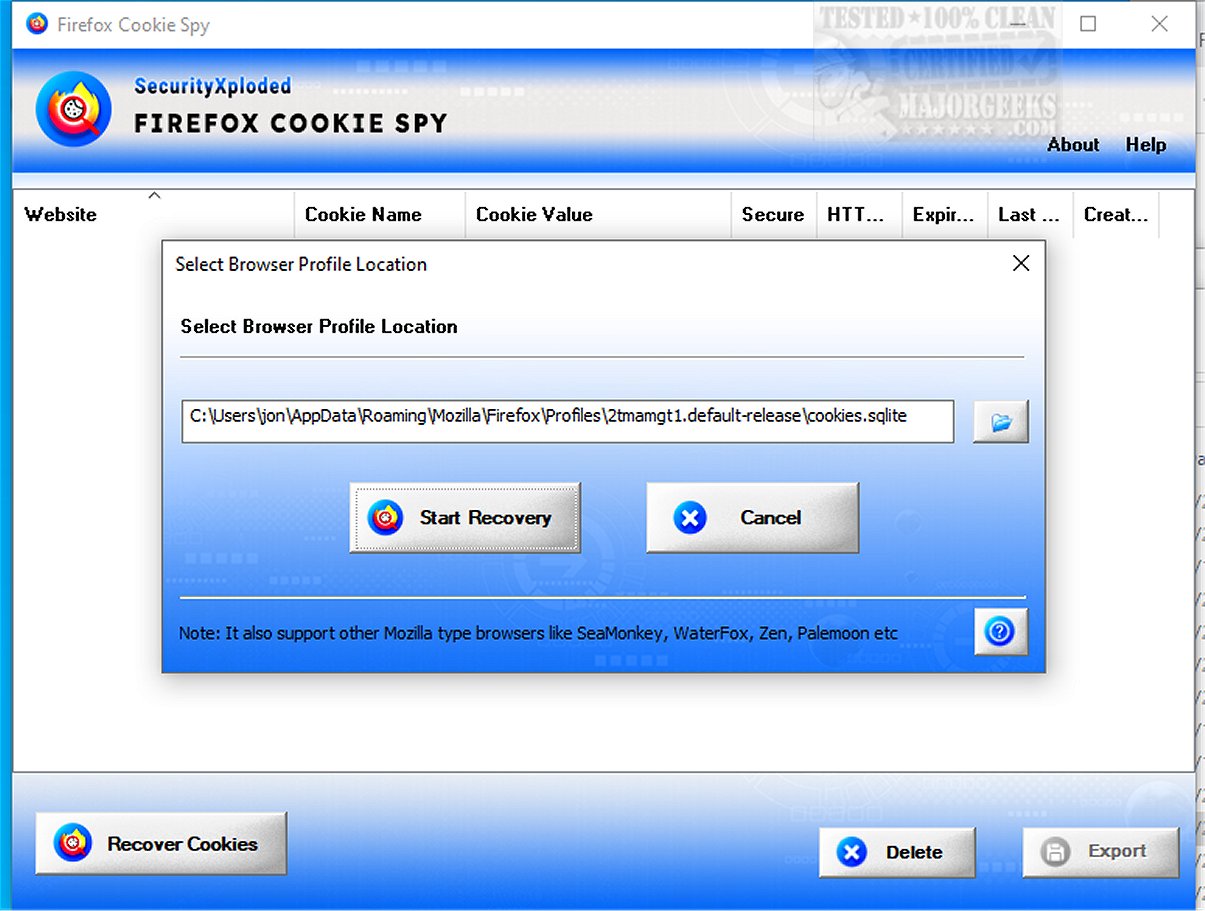Screen dimensions: 1205x911
Task: Click the Export button
Action: coord(1100,852)
